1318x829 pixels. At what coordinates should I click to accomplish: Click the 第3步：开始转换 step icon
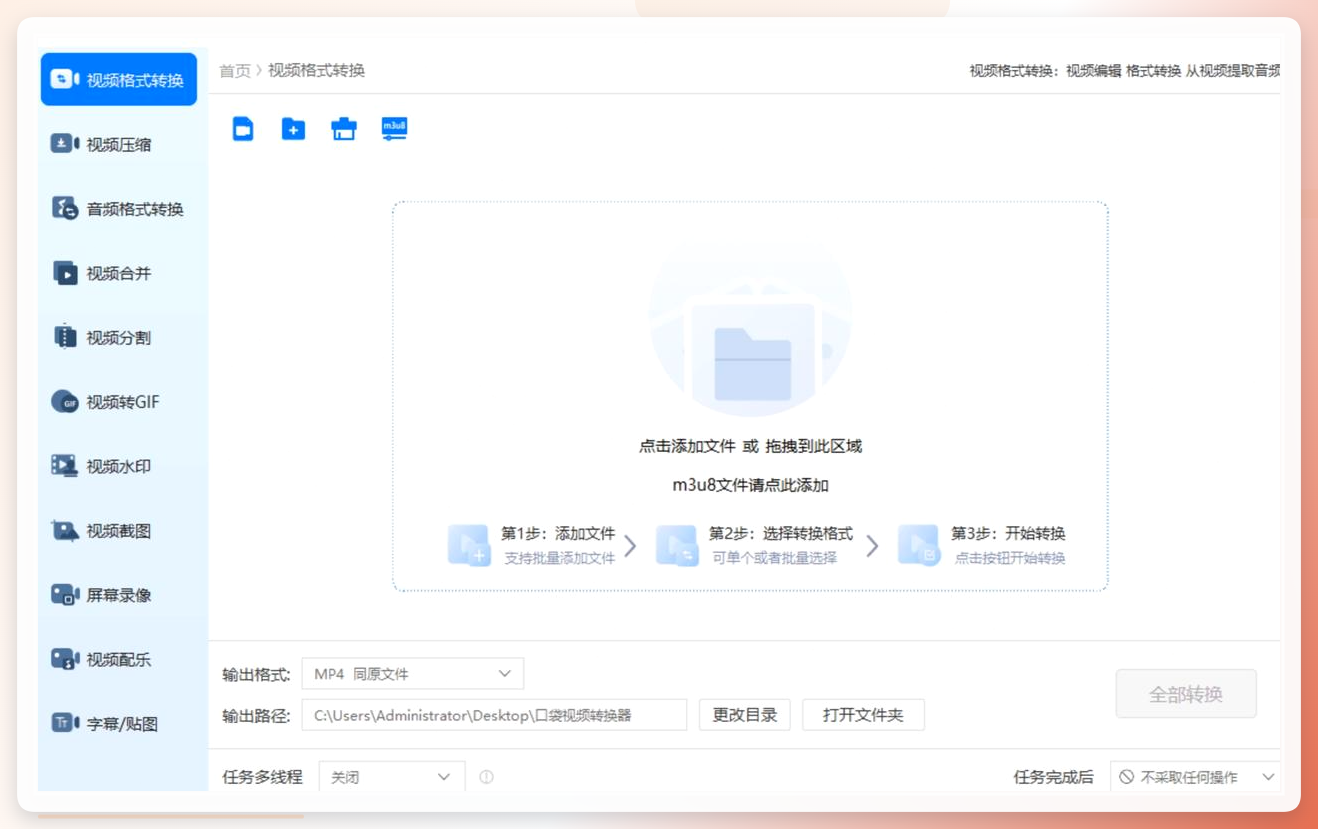pyautogui.click(x=919, y=545)
